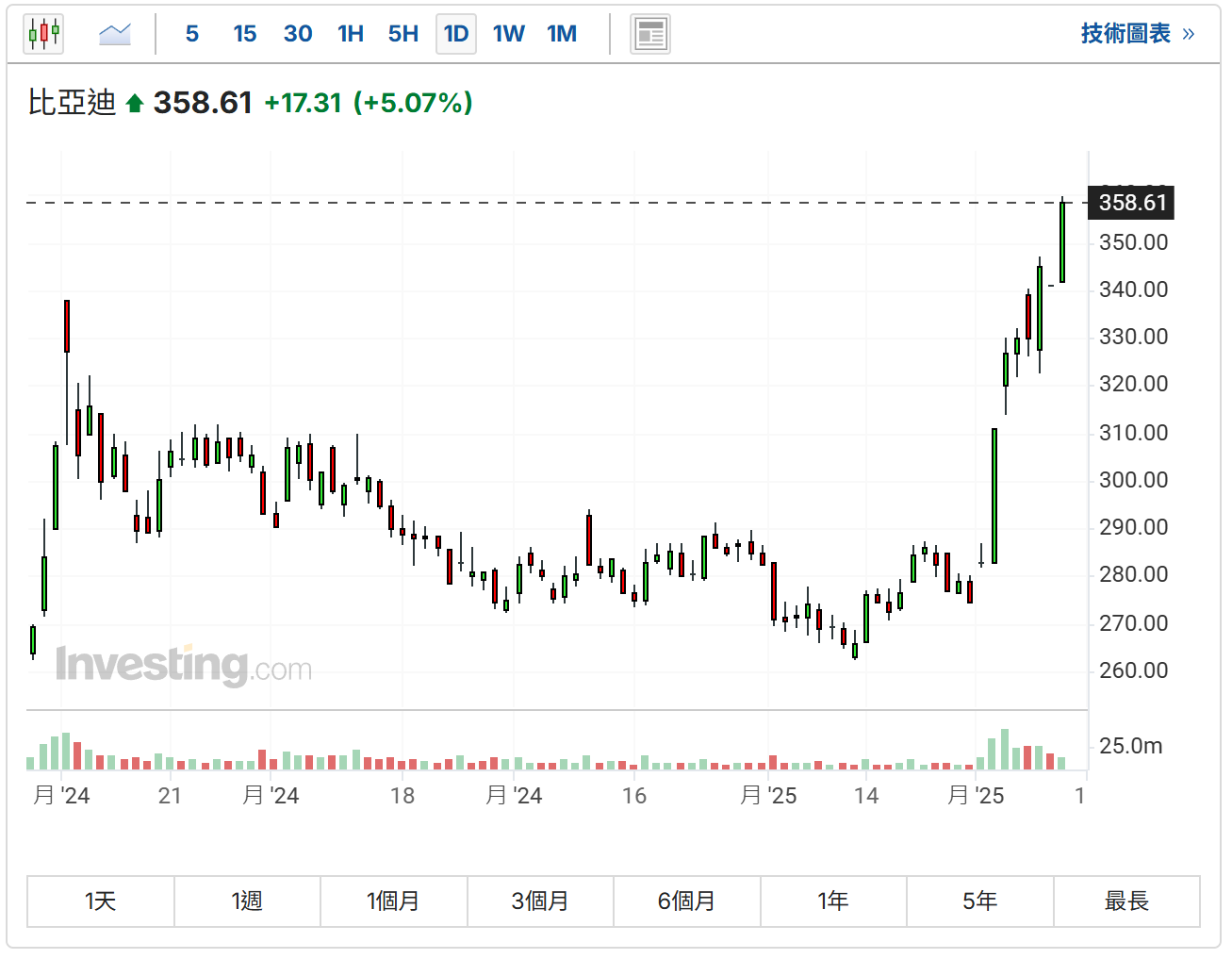
Task: Click the 14 date axis label
Action: pos(866,796)
